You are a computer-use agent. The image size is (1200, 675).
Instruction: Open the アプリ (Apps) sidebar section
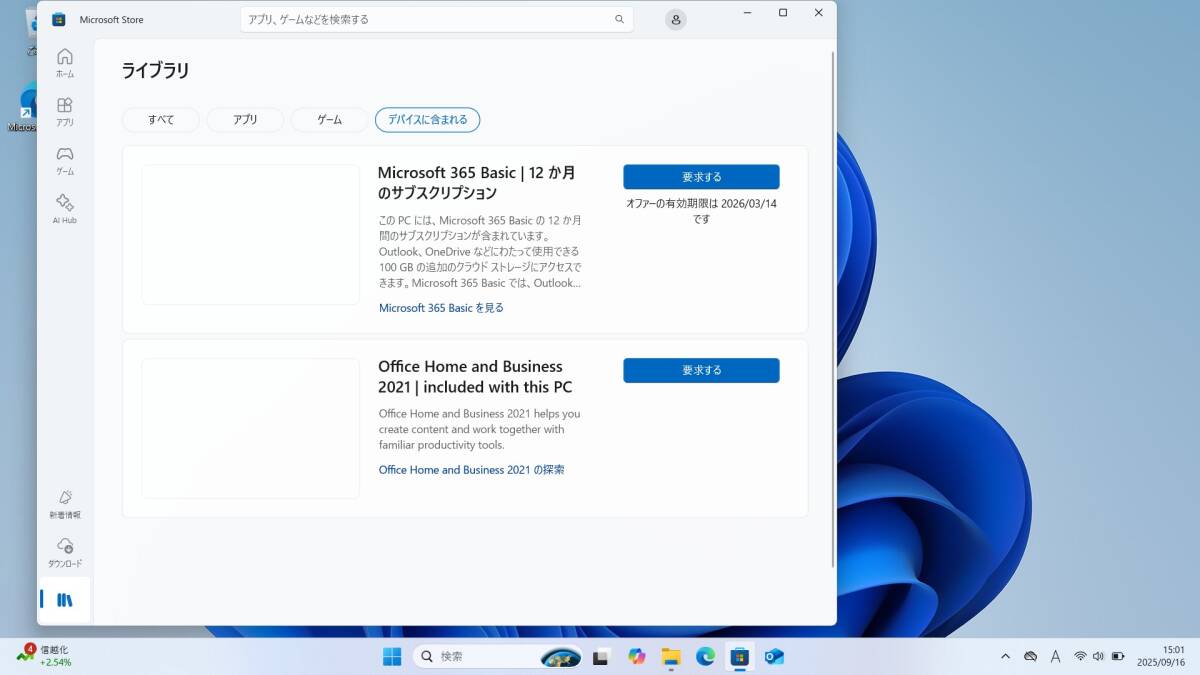click(64, 111)
